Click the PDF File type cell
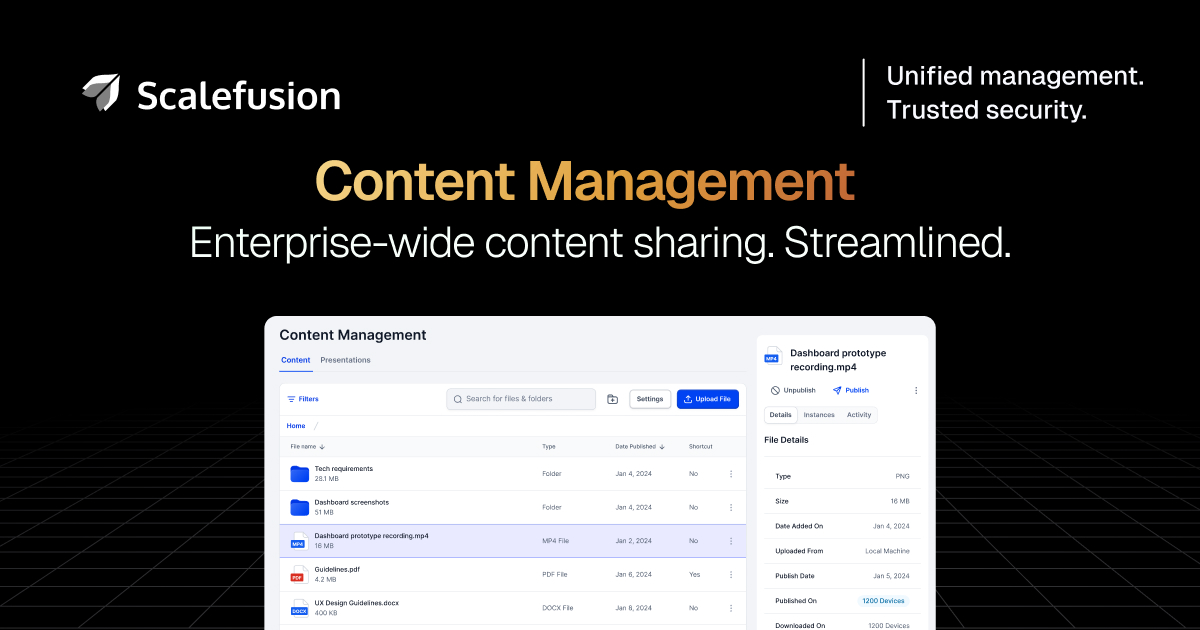 pos(554,575)
